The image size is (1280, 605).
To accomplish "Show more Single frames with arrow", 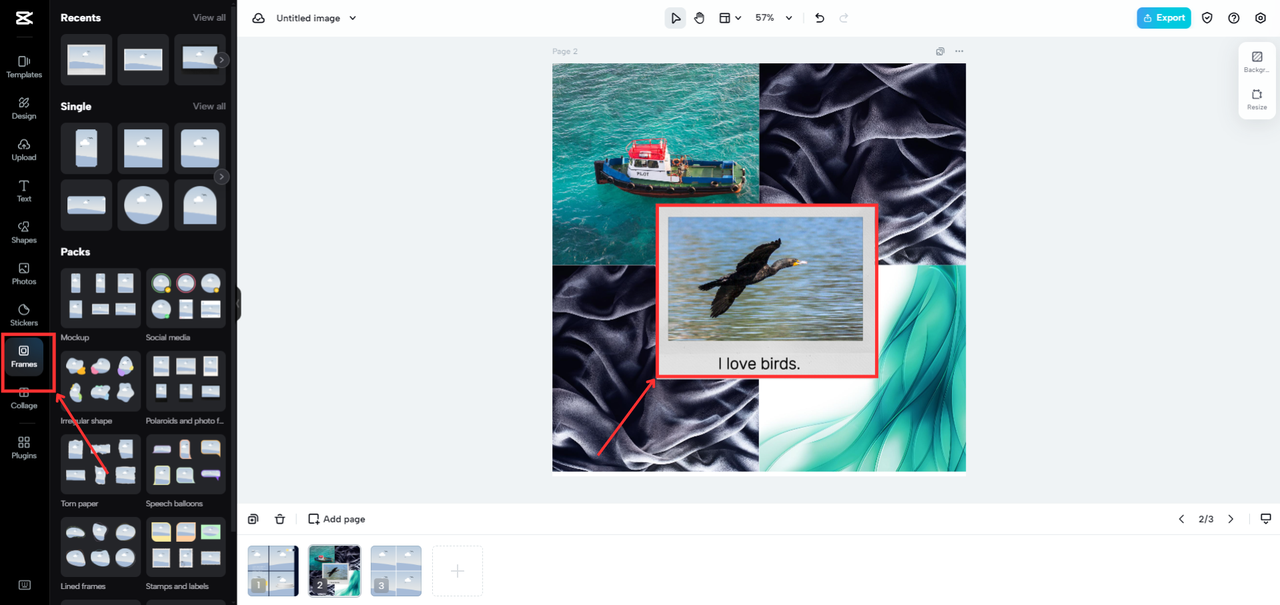I will pos(222,177).
